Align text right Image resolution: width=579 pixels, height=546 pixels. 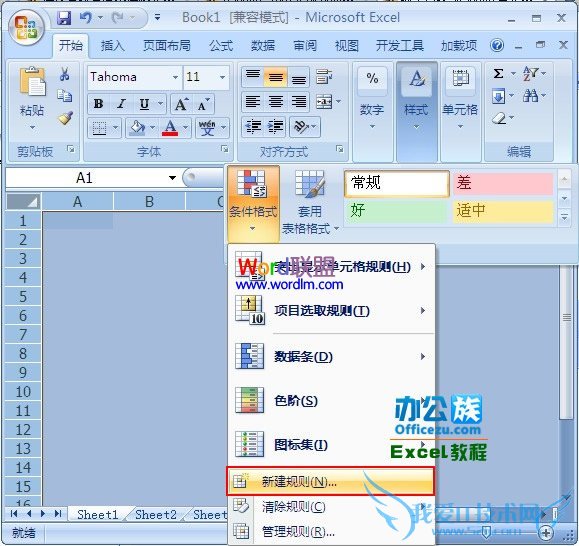(298, 101)
